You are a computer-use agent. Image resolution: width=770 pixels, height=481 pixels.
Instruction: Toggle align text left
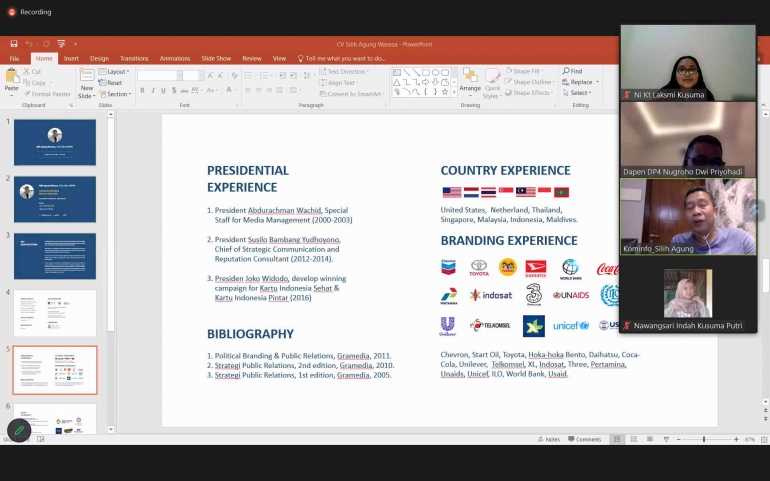248,90
